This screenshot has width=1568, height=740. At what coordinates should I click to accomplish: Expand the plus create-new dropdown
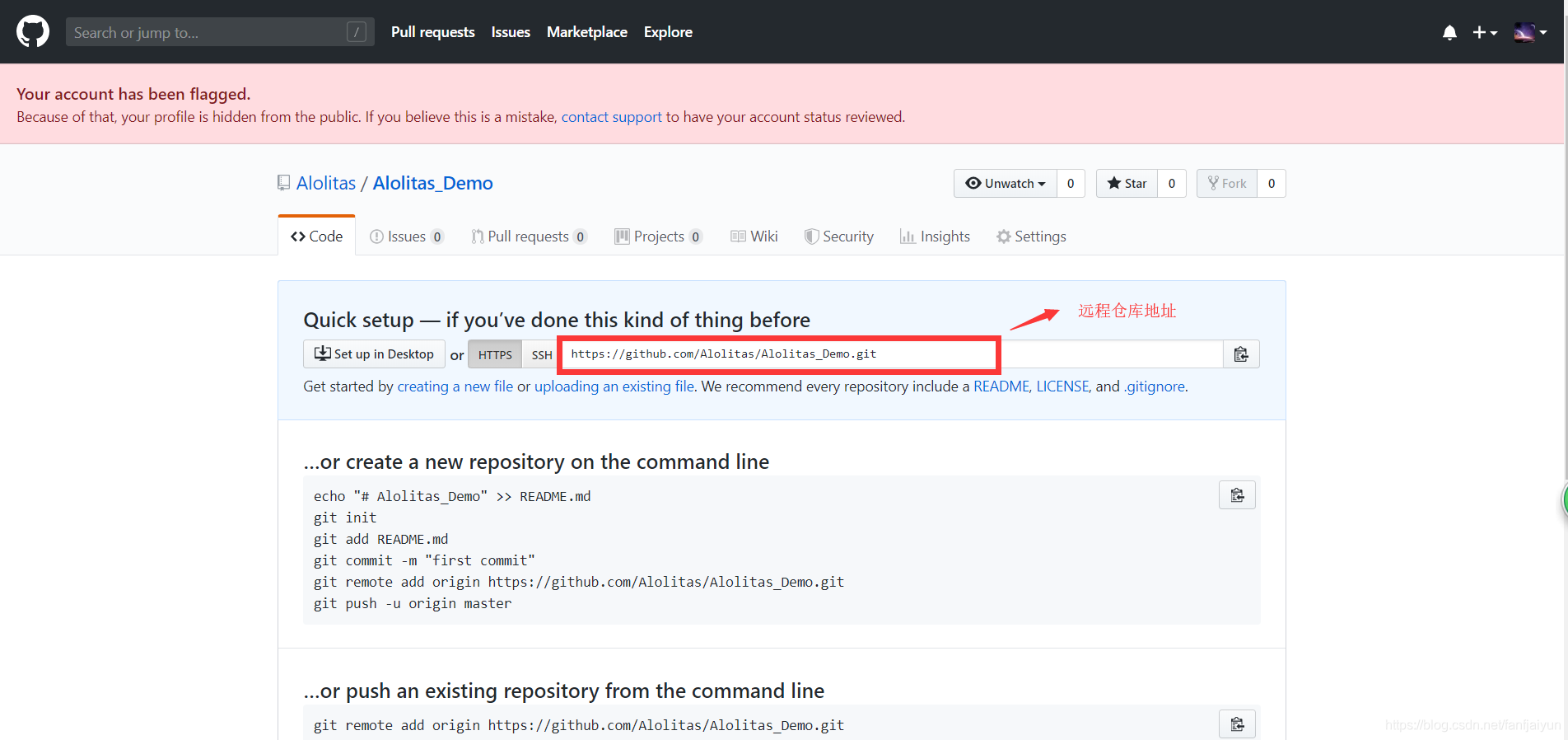pyautogui.click(x=1485, y=32)
